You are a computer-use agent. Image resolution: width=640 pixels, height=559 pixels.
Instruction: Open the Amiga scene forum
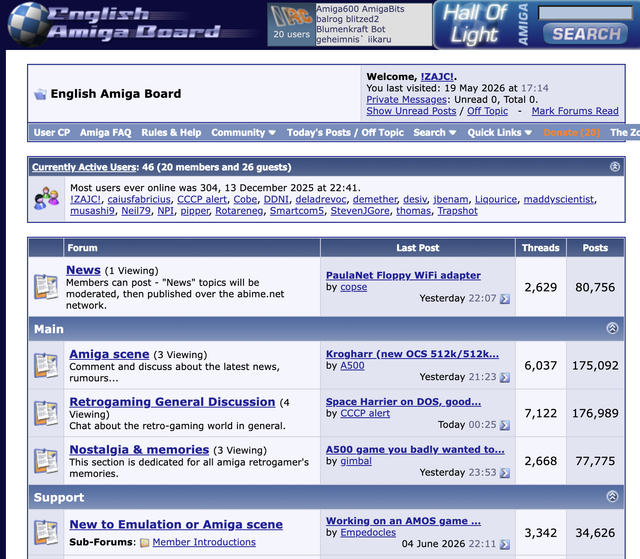pos(109,354)
